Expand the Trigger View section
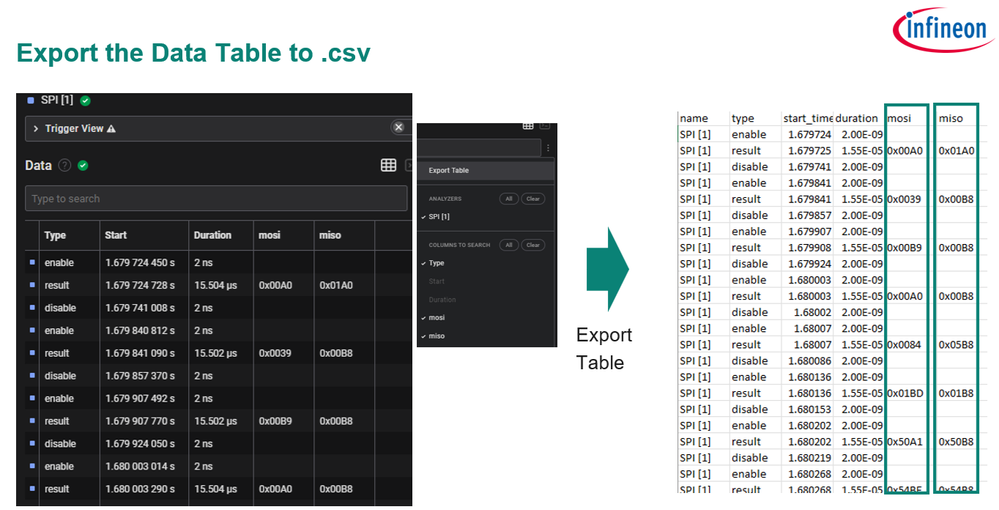999x510 pixels. coord(36,128)
